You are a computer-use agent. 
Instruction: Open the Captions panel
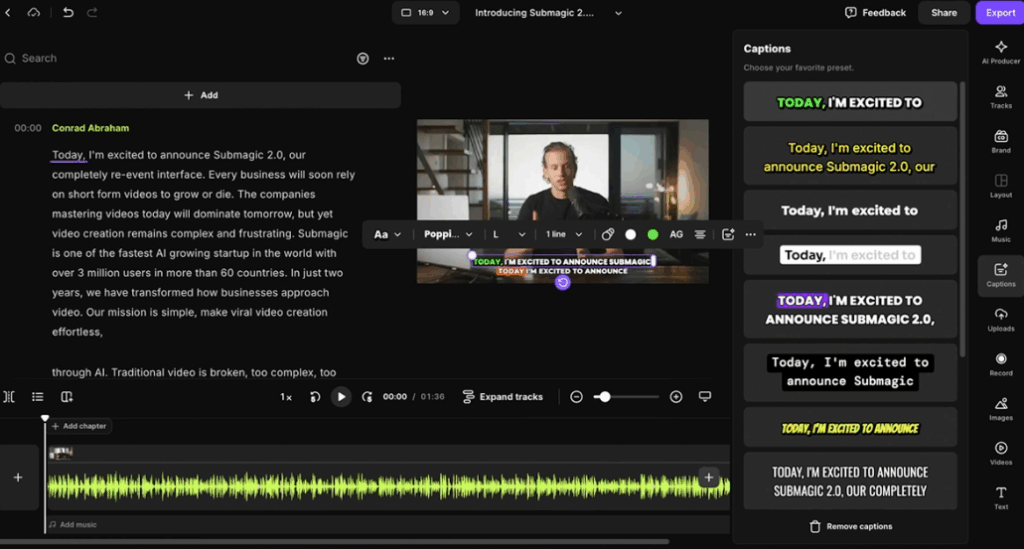click(x=1000, y=275)
